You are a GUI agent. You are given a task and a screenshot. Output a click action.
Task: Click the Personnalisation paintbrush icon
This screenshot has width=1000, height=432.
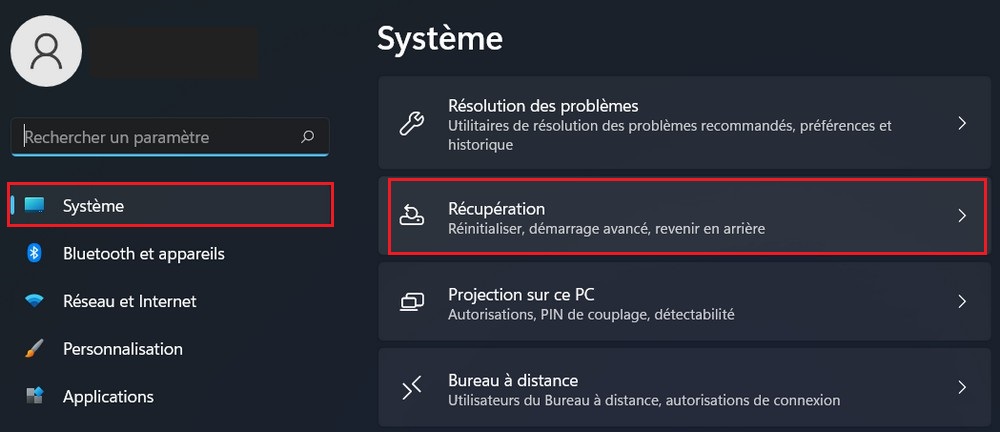34,349
